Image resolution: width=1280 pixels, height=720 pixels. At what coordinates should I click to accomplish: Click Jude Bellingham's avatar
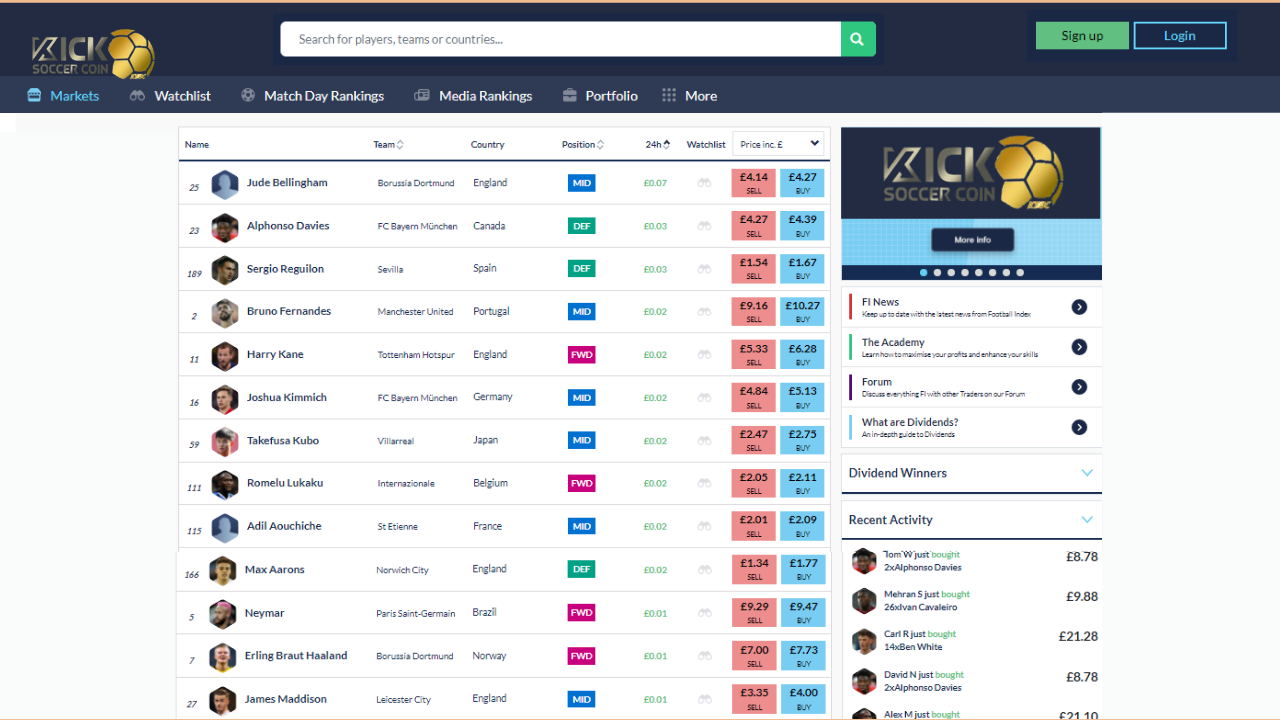[225, 184]
